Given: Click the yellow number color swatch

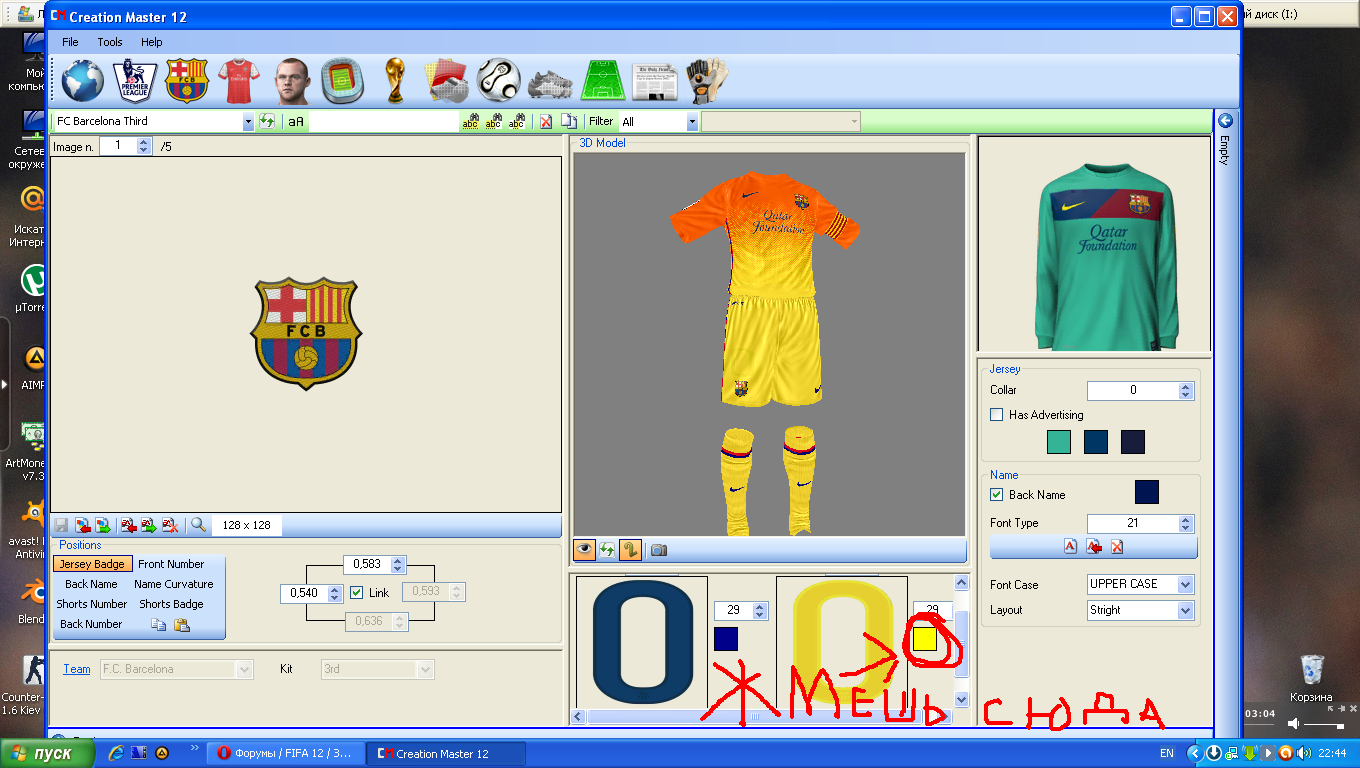Looking at the screenshot, I should point(924,639).
